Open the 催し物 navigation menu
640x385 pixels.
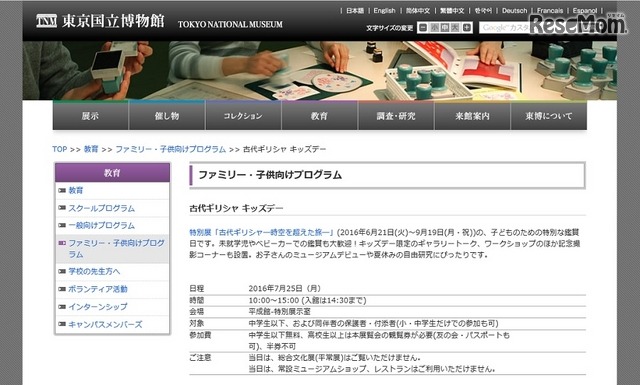click(x=167, y=116)
